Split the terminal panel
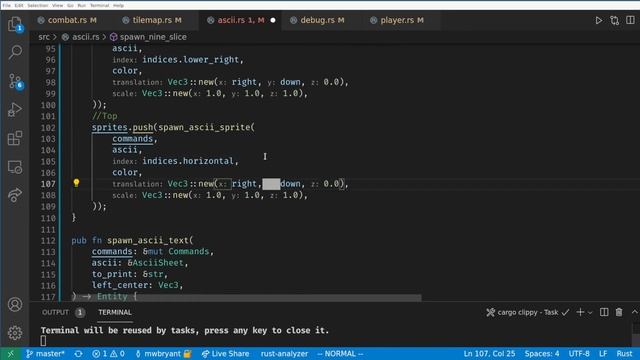Image resolution: width=640 pixels, height=360 pixels. click(604, 312)
